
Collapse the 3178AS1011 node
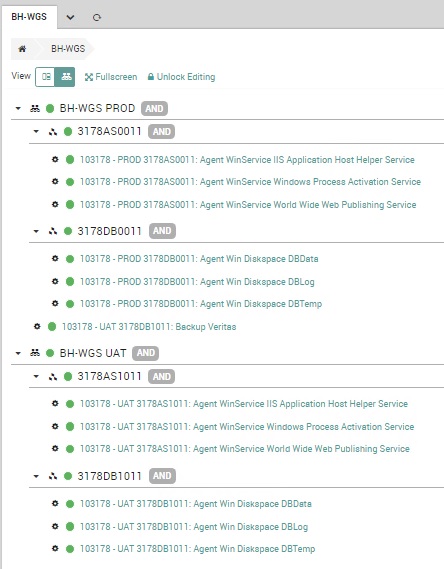[x=36, y=376]
